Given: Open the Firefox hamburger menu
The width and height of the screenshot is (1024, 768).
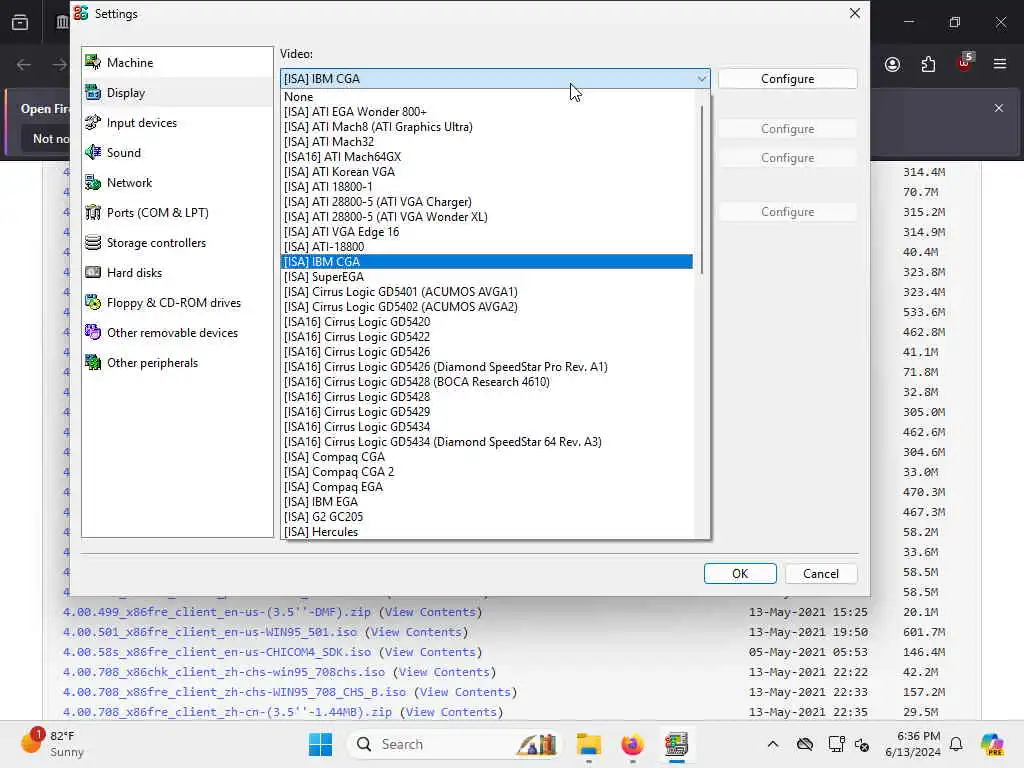Looking at the screenshot, I should (1000, 64).
